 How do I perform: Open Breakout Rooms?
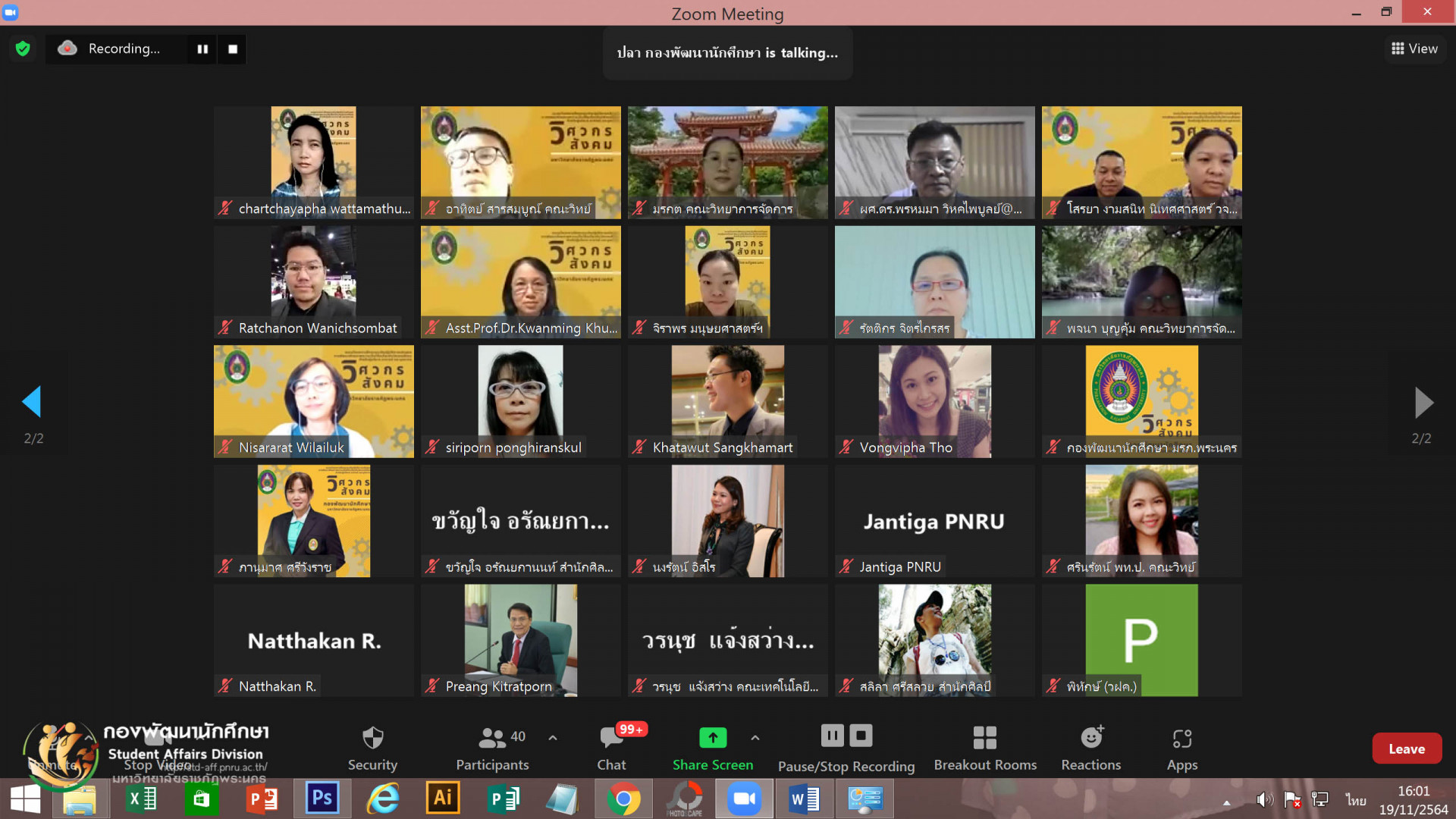984,738
